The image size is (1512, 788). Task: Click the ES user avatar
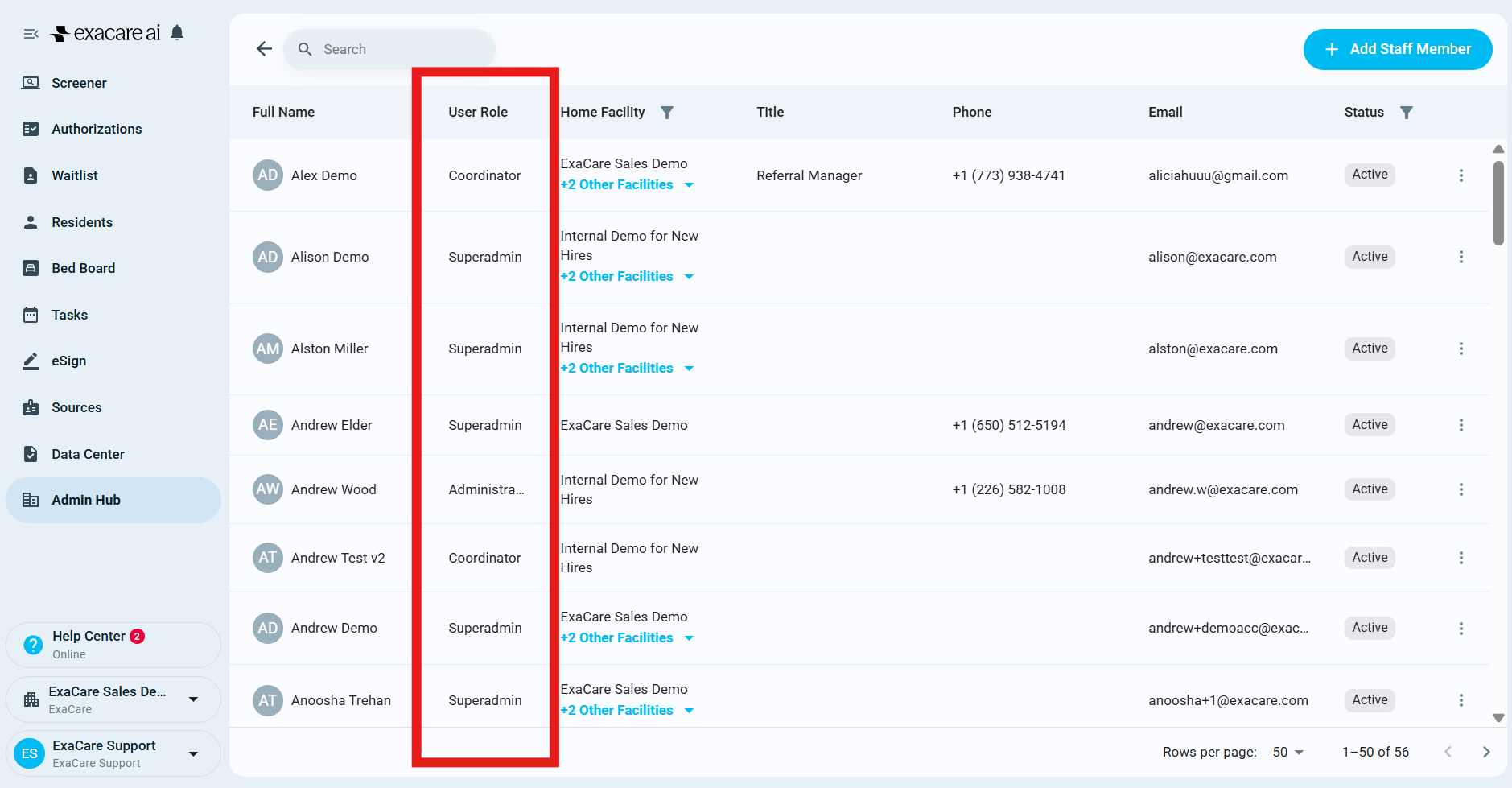click(x=30, y=753)
